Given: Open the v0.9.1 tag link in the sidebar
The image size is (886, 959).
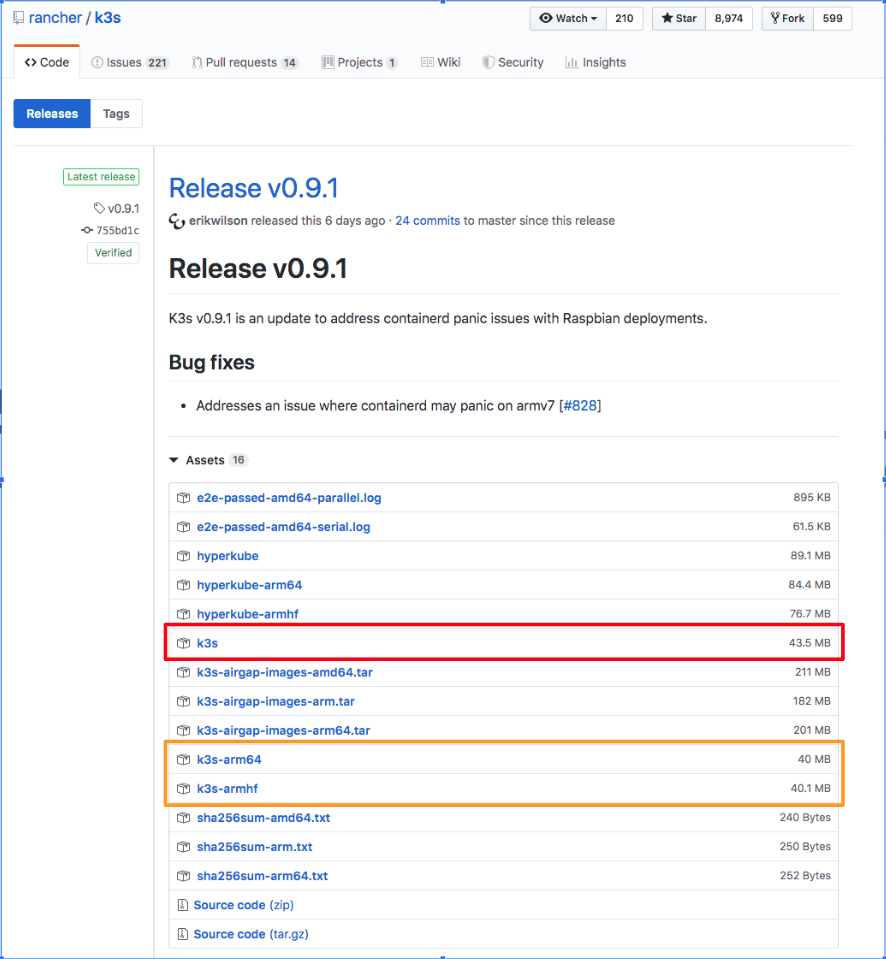Looking at the screenshot, I should (124, 209).
